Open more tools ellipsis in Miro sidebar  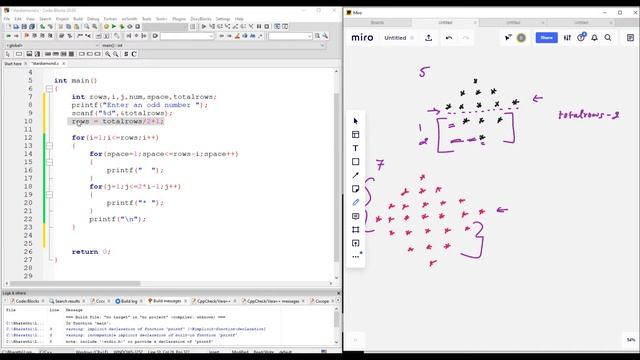(x=356, y=257)
